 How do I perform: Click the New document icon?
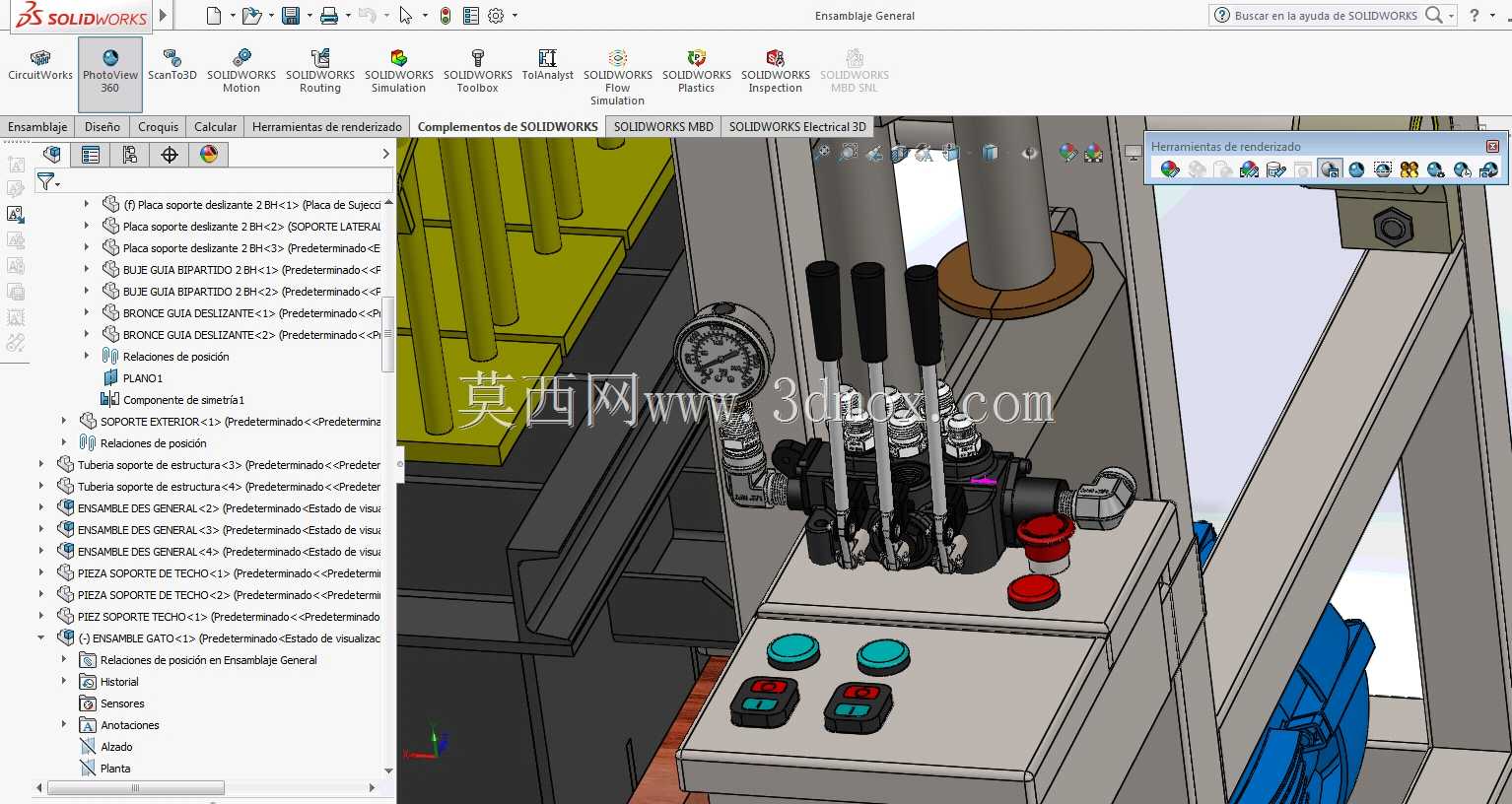214,16
